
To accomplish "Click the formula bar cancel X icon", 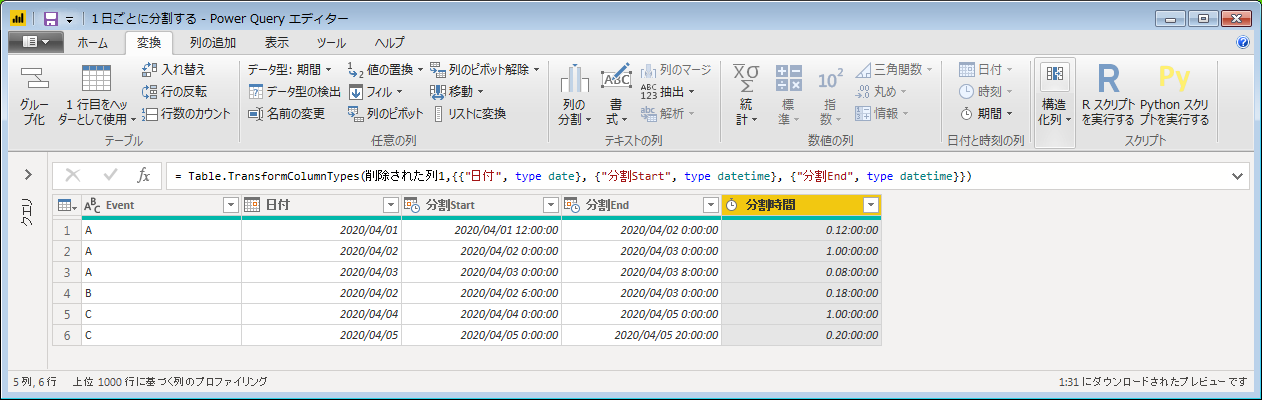I will pos(72,176).
